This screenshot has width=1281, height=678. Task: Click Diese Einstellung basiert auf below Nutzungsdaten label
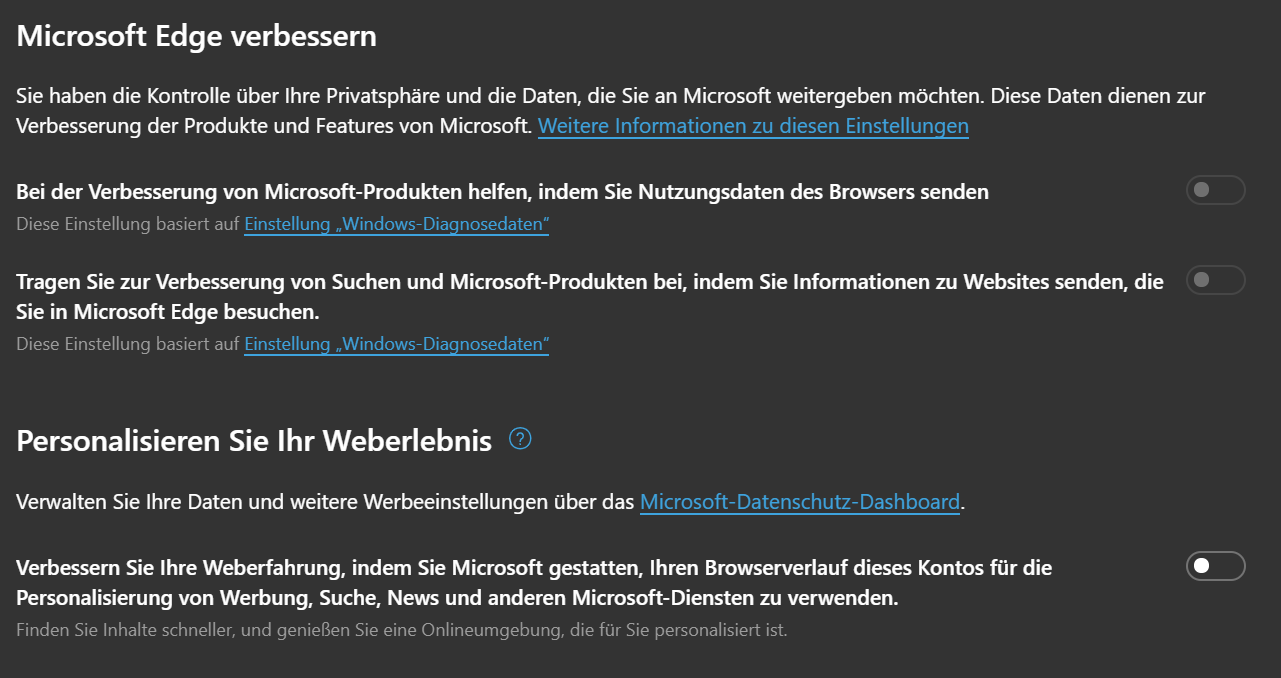[128, 224]
